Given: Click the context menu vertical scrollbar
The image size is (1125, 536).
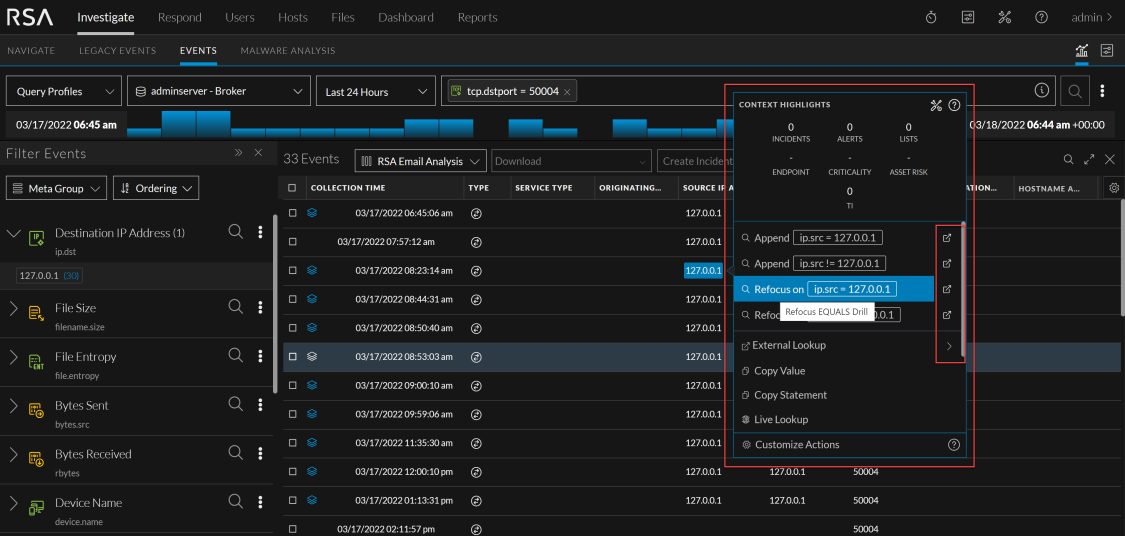Looking at the screenshot, I should click(962, 290).
